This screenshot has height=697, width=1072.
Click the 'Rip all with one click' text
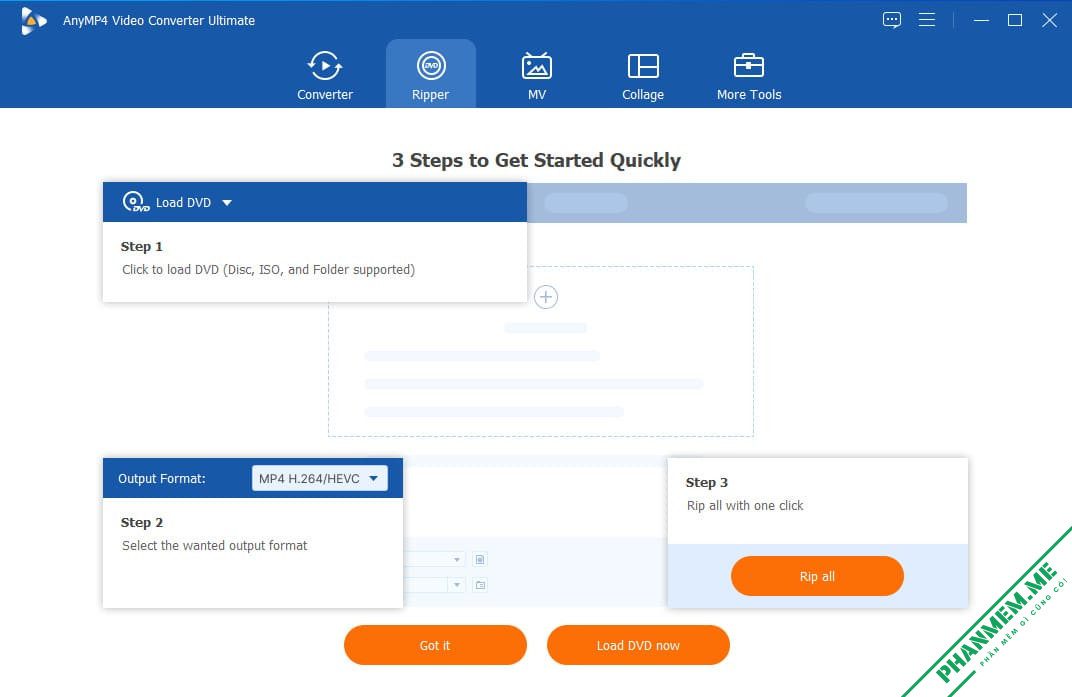tap(745, 505)
